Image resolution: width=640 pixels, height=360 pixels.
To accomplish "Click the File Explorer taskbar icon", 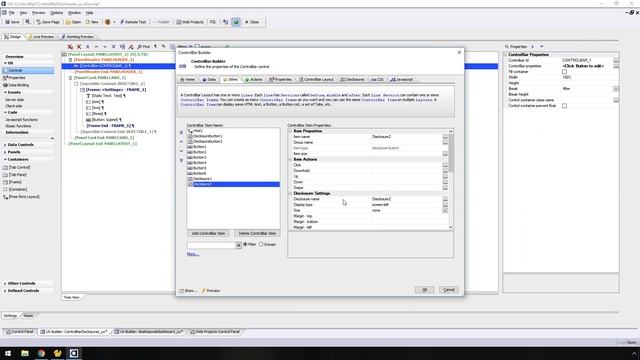I will point(25,353).
